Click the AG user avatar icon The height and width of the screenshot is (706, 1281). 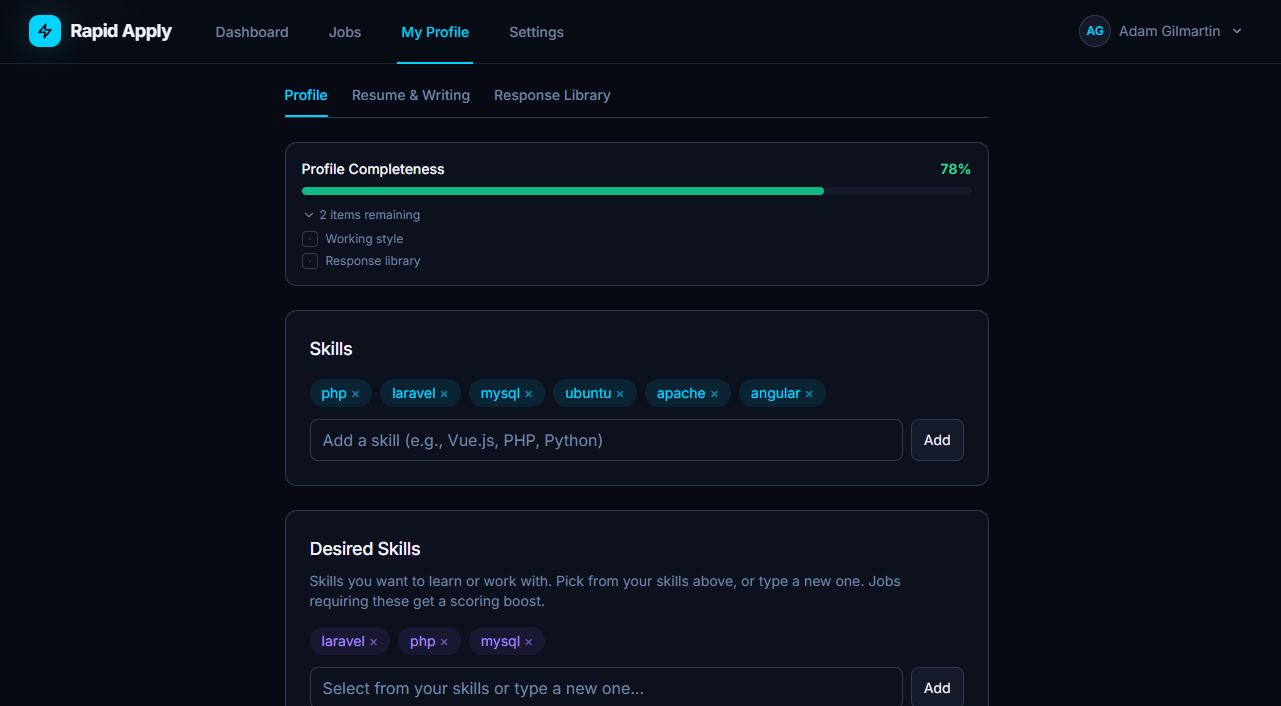1094,31
